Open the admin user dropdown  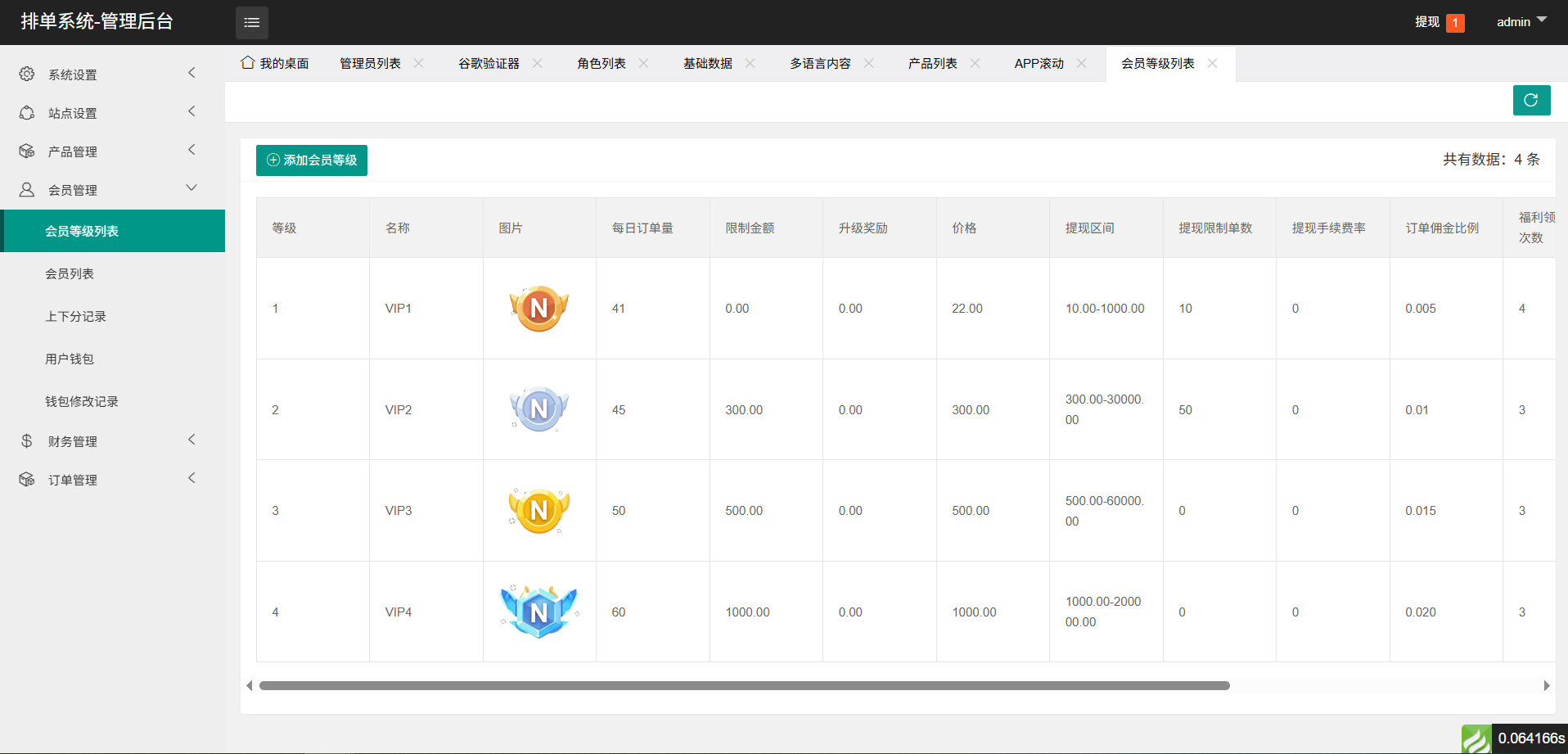[x=1521, y=22]
